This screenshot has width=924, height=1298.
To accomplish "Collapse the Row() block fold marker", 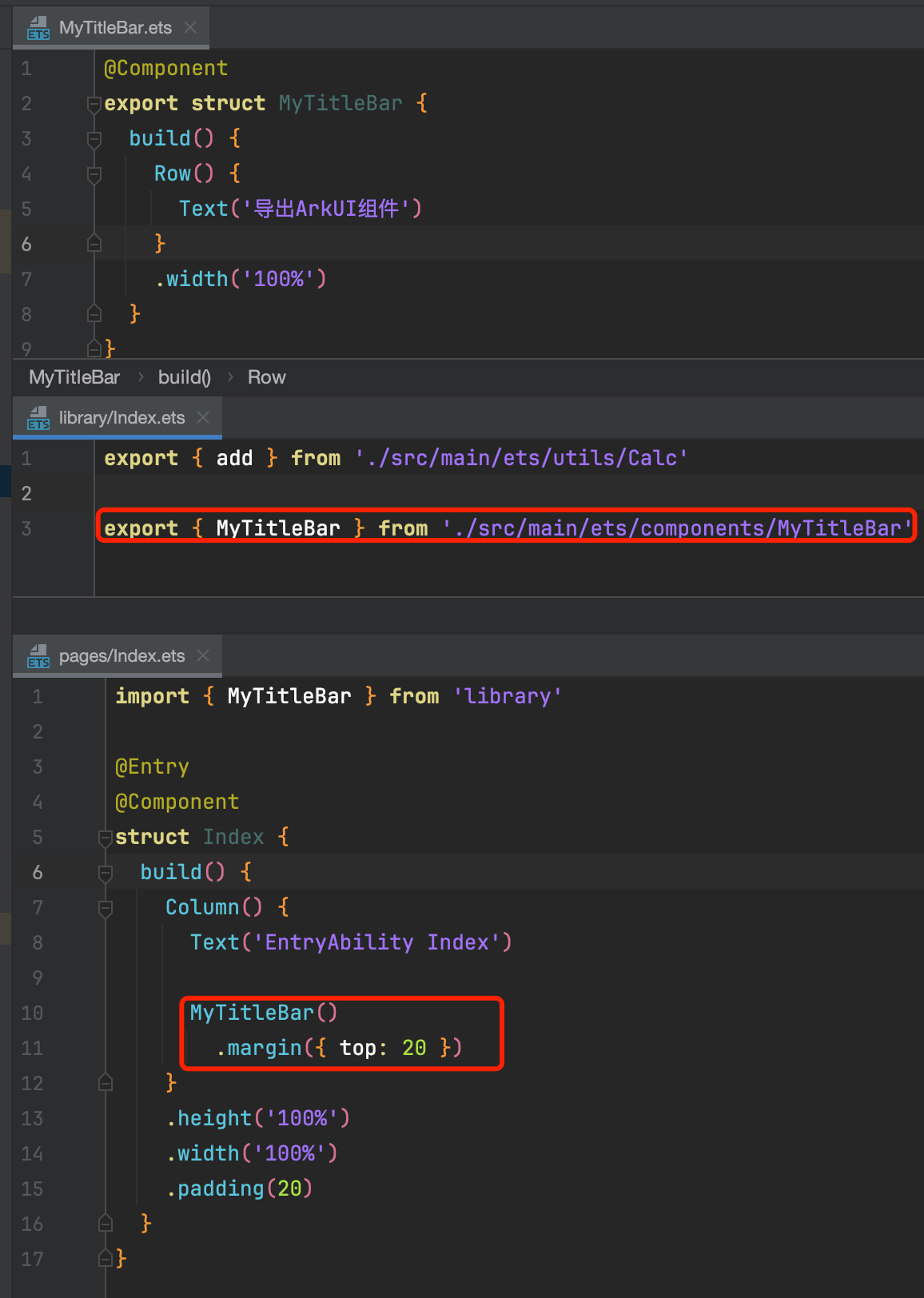I will pos(94,174).
